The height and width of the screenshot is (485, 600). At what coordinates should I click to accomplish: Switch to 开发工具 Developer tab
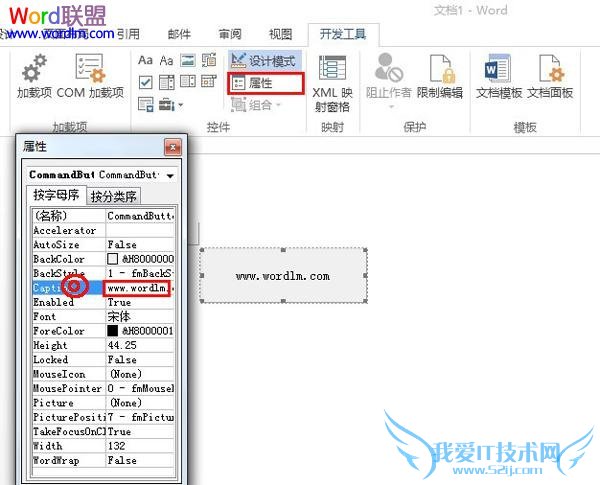click(343, 34)
